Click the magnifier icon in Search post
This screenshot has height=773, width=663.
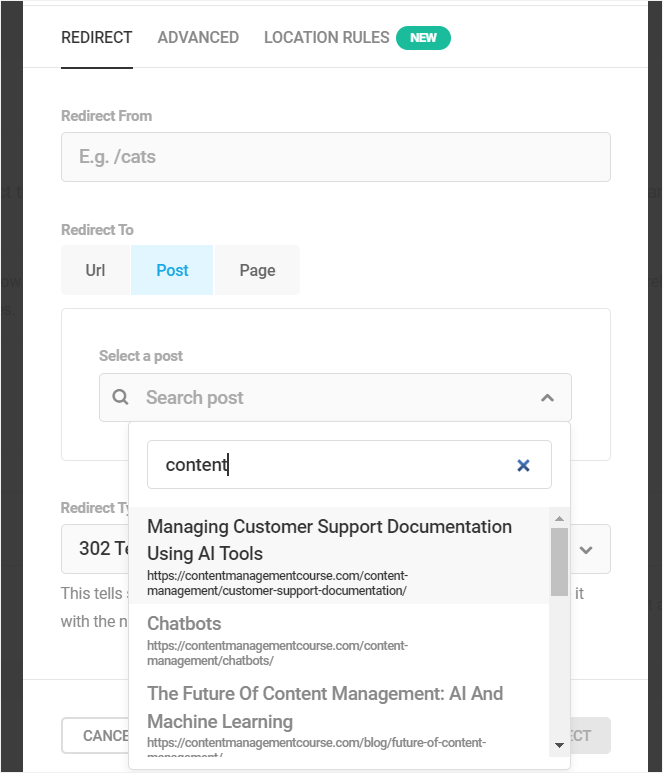120,397
